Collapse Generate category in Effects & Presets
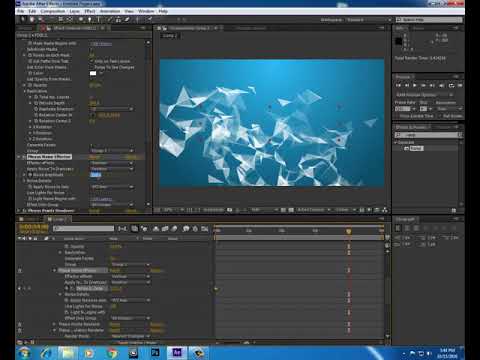This screenshot has height=360, width=480. [396, 142]
